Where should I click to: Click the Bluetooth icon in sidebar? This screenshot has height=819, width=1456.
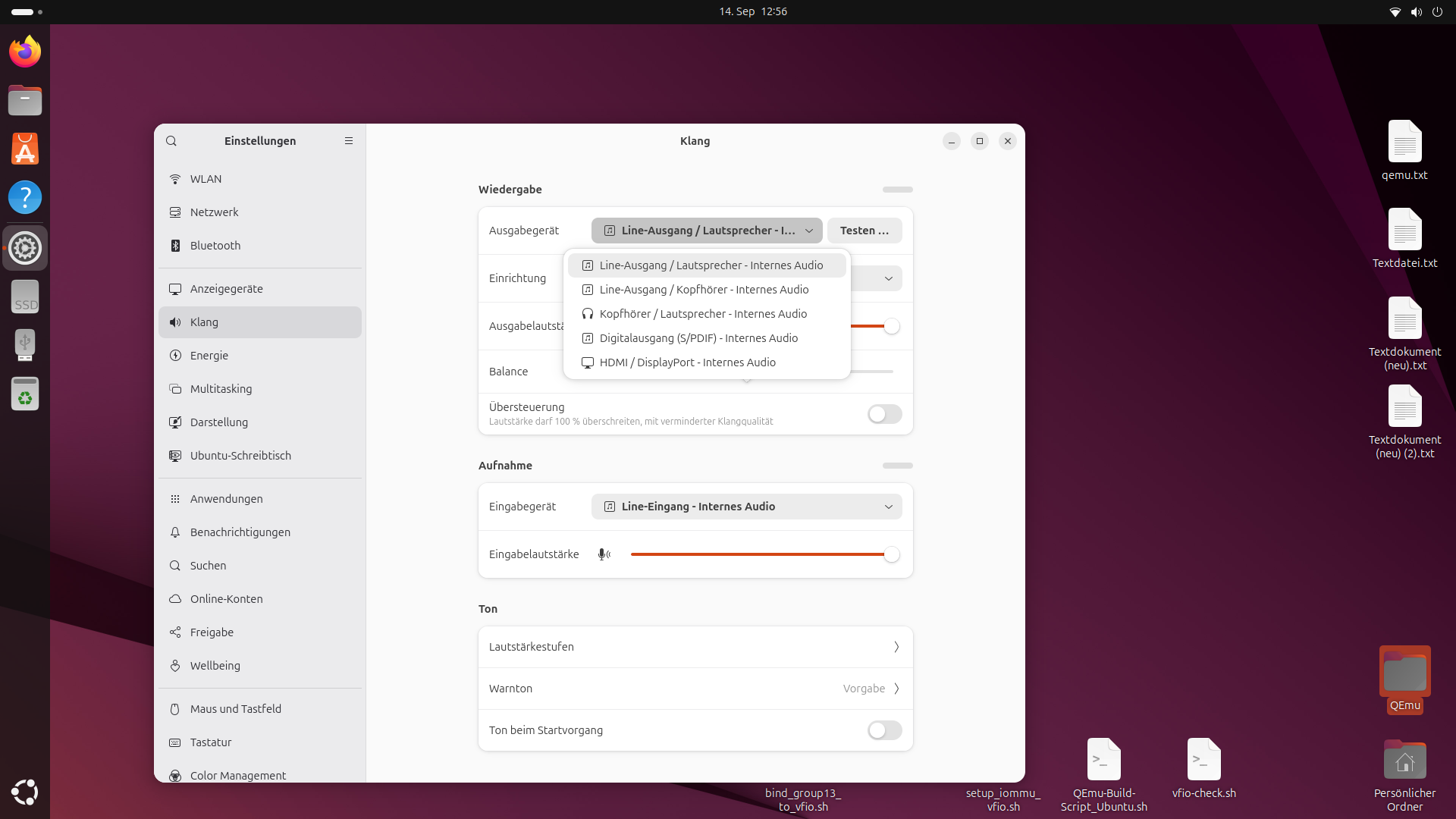point(175,246)
